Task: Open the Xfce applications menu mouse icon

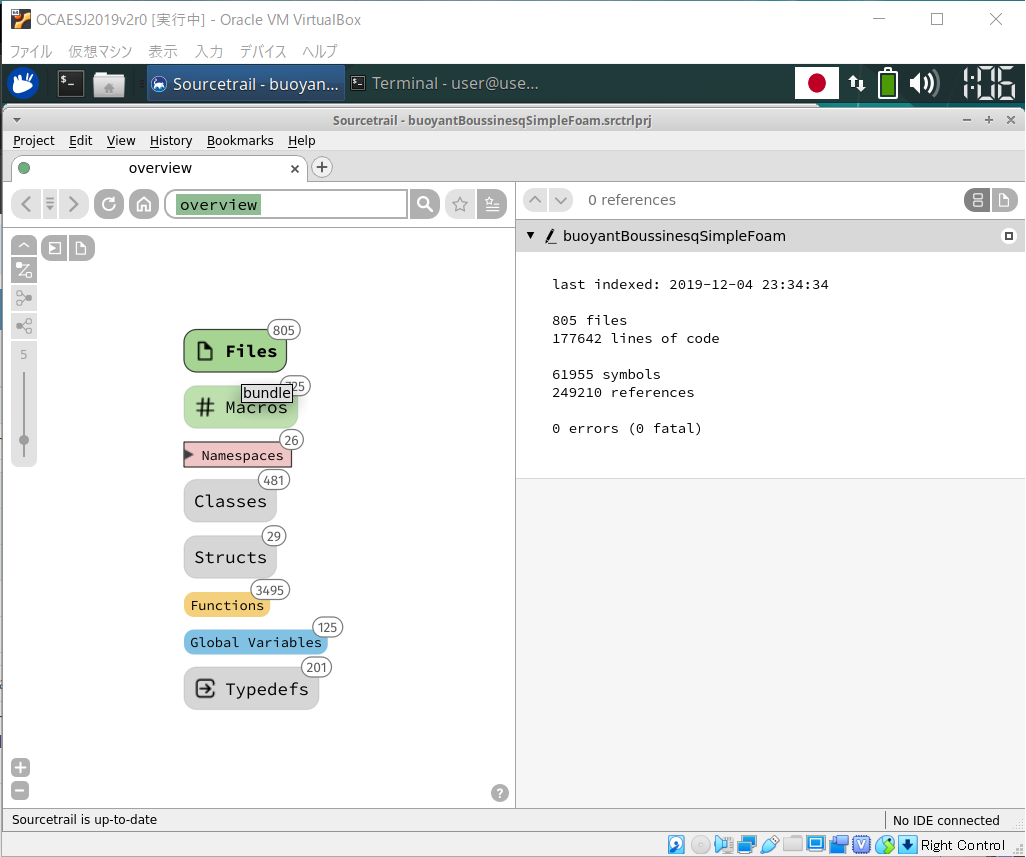Action: pyautogui.click(x=23, y=83)
